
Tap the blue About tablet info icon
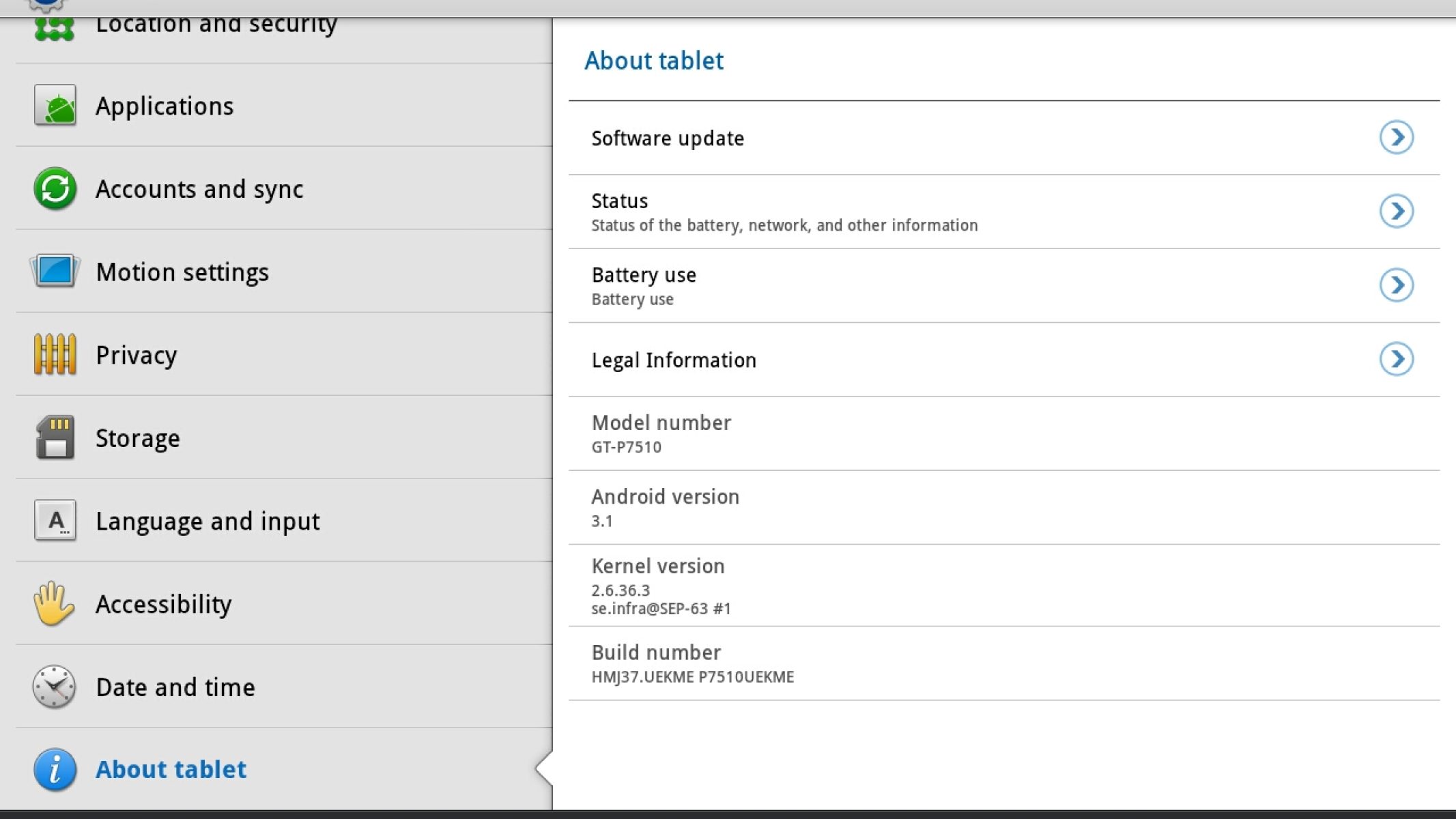click(55, 769)
